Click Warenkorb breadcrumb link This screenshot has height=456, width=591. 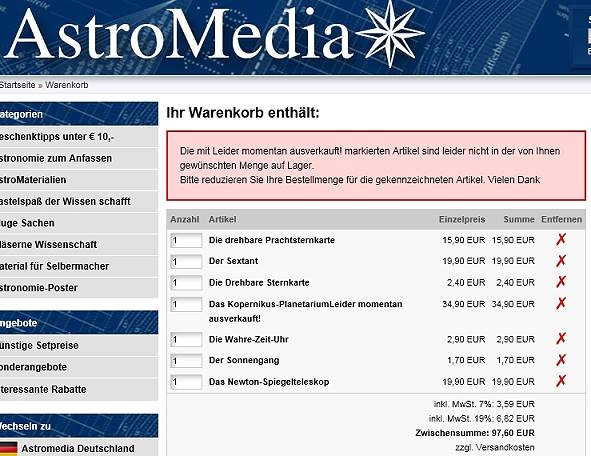coord(67,85)
